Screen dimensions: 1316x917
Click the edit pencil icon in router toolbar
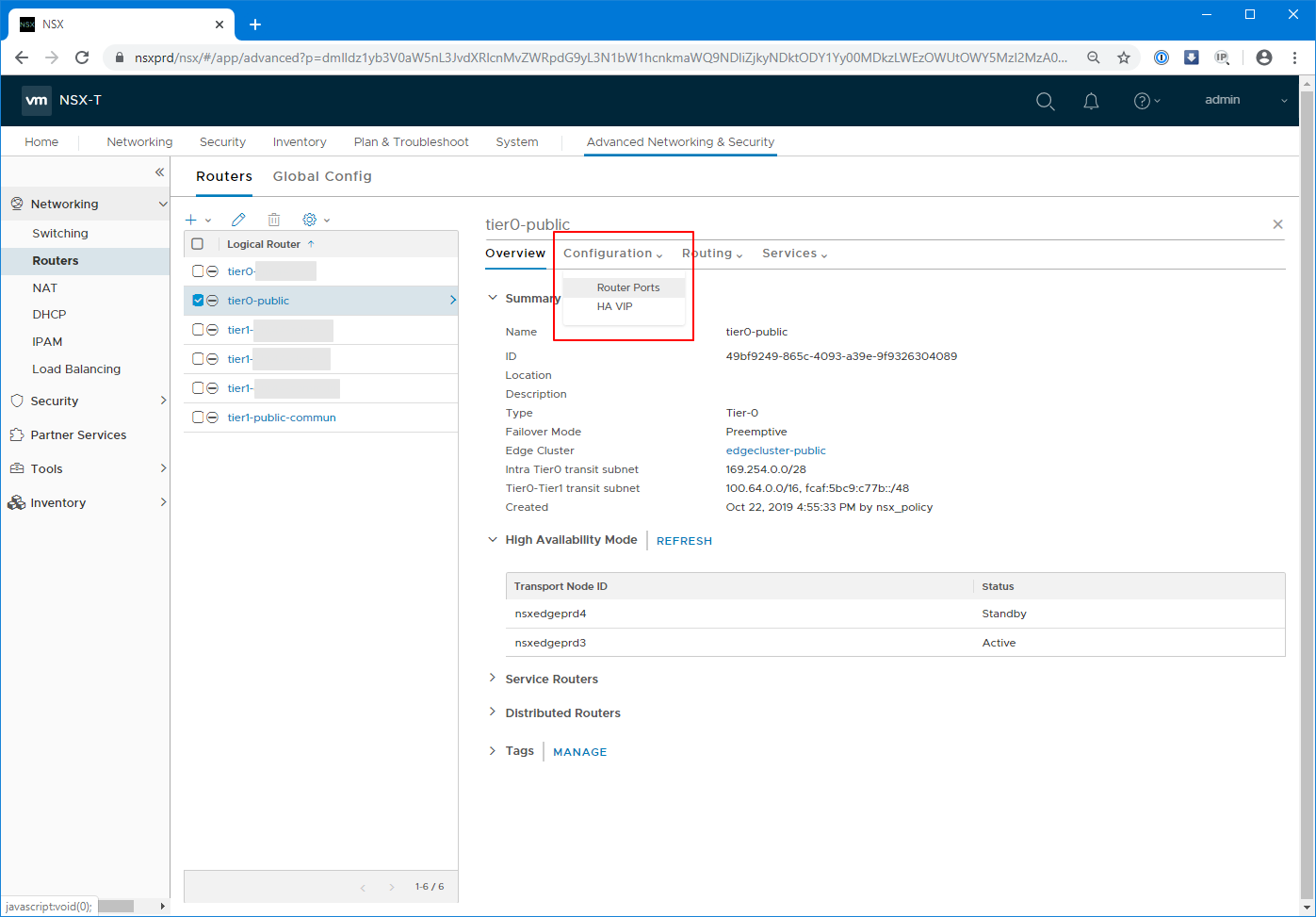pyautogui.click(x=238, y=220)
